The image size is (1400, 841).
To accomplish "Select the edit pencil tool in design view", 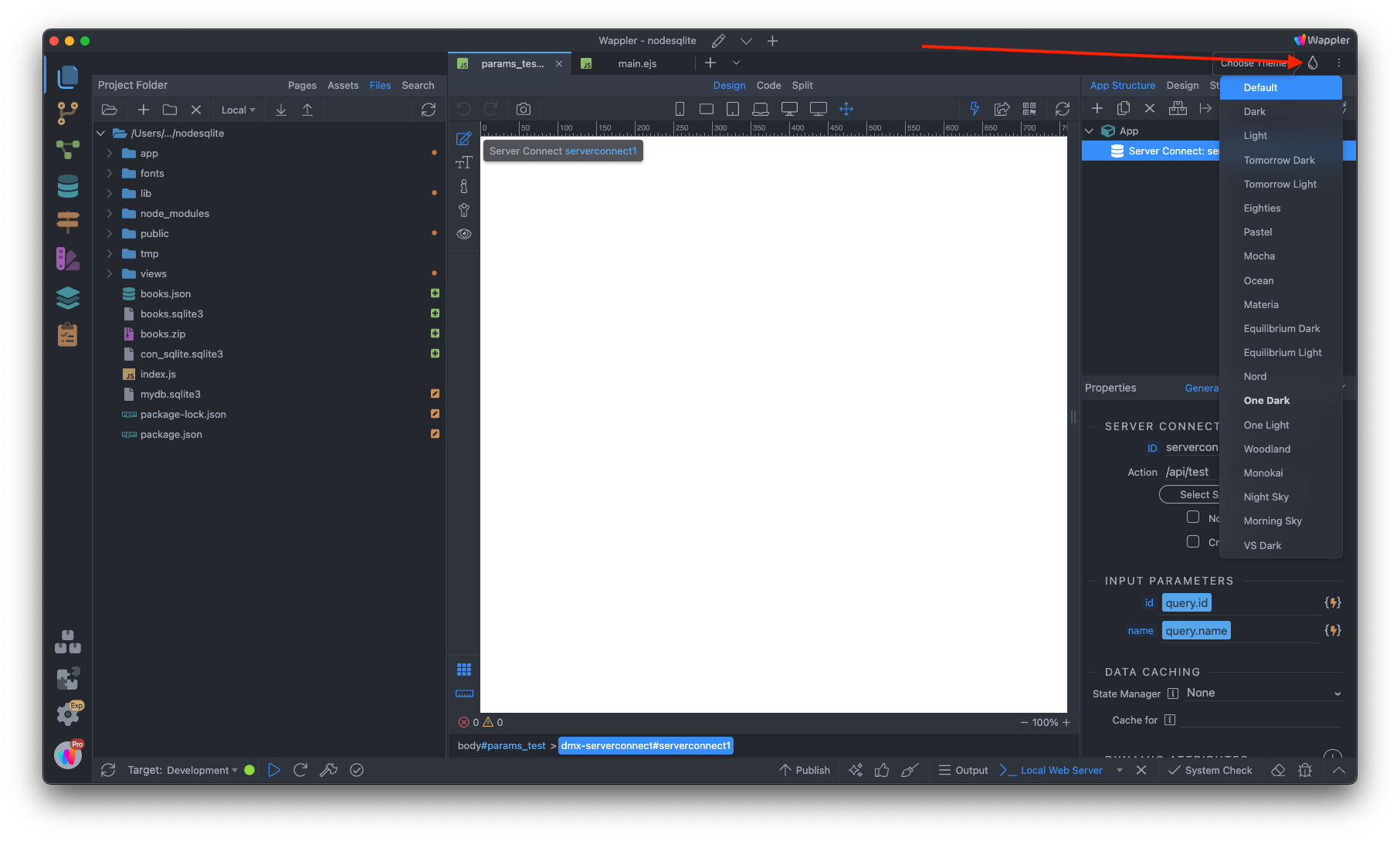I will [464, 139].
